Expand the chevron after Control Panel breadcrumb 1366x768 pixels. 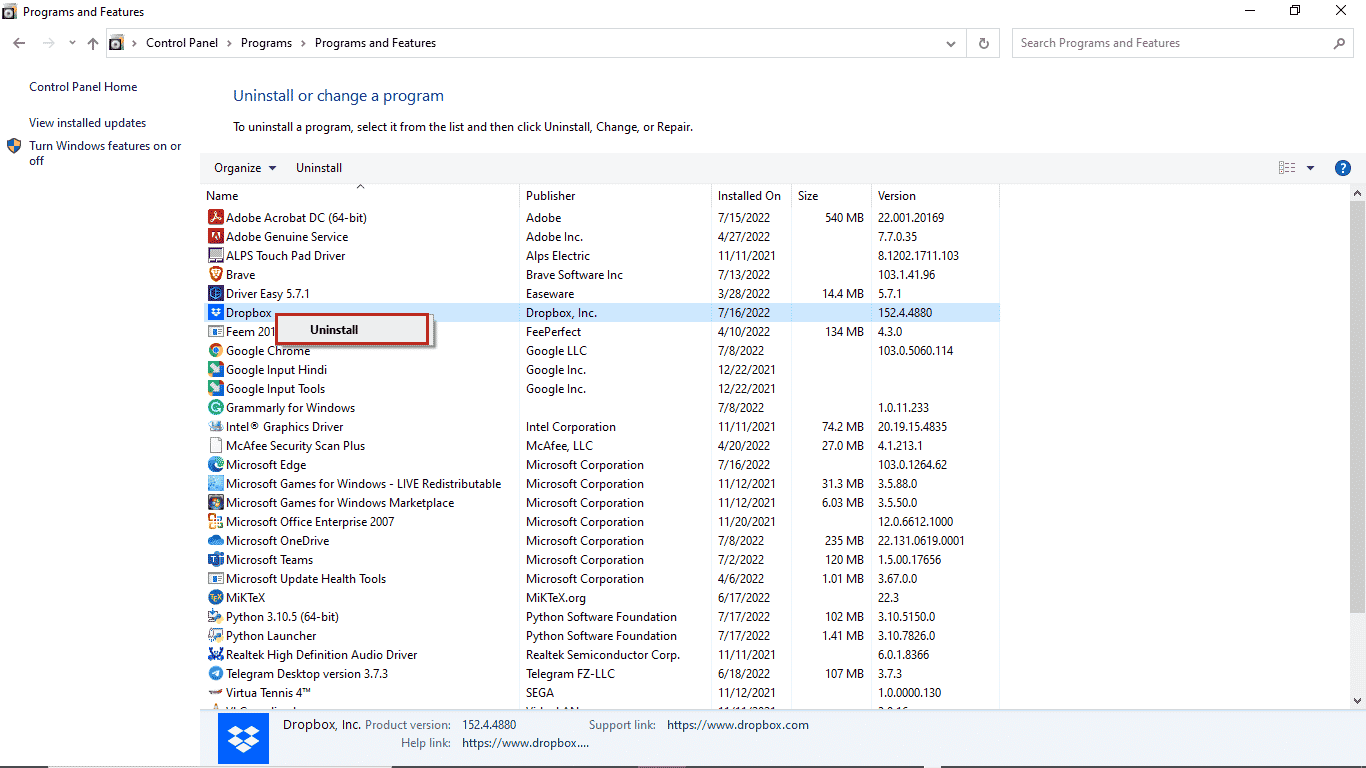point(229,43)
